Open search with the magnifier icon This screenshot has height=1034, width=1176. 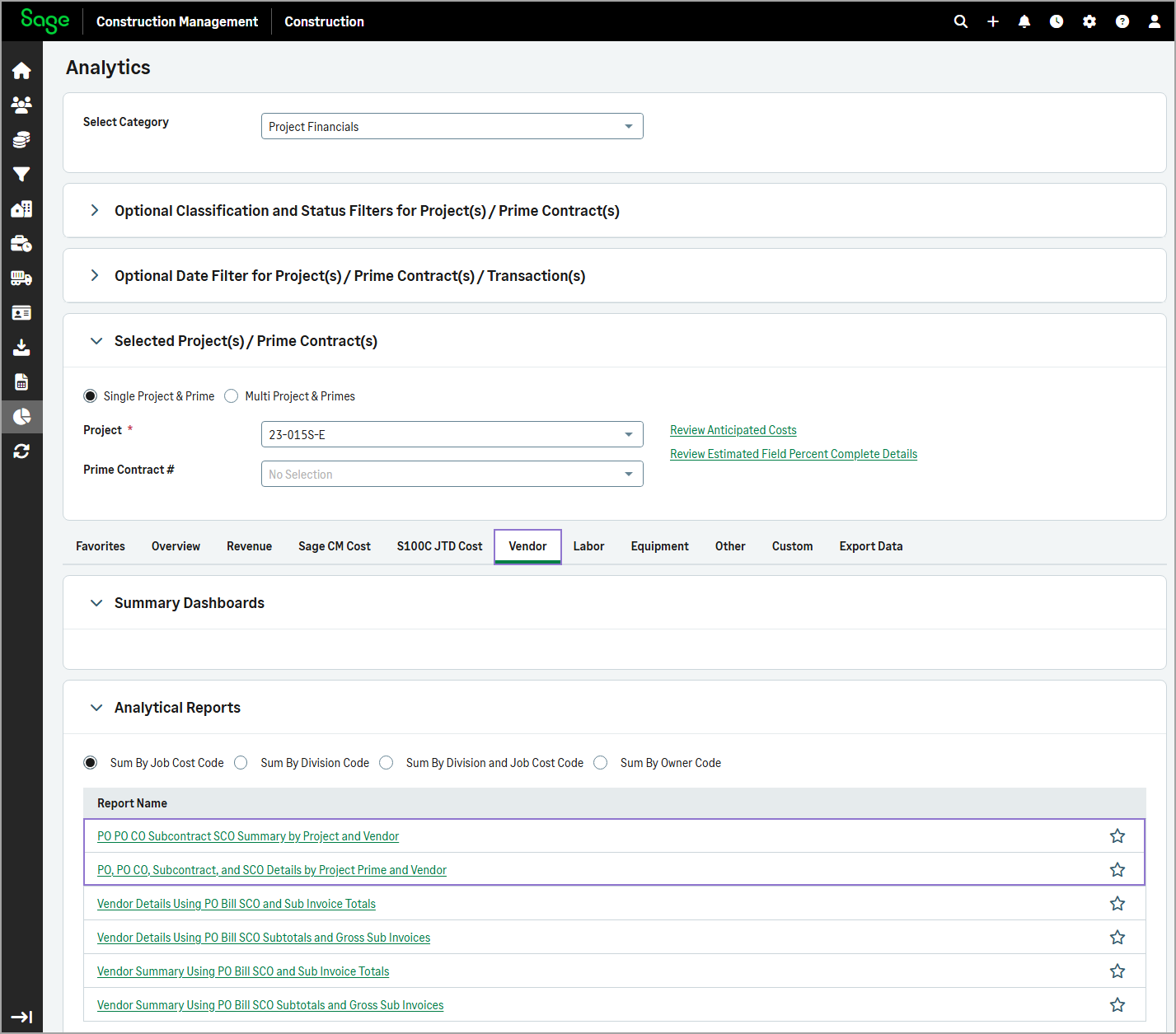click(961, 21)
